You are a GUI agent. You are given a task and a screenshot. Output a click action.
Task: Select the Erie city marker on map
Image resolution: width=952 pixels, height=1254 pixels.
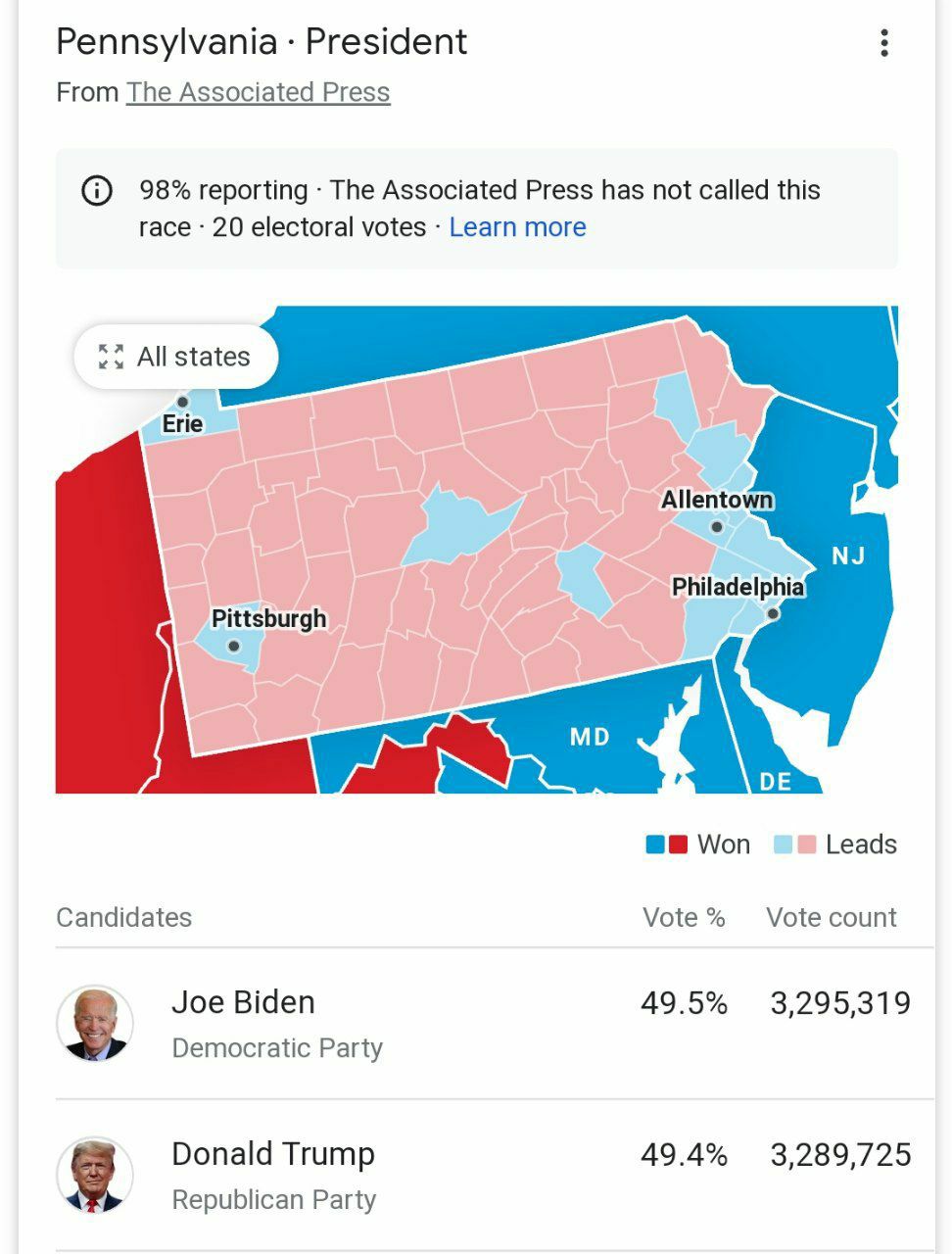pos(182,402)
